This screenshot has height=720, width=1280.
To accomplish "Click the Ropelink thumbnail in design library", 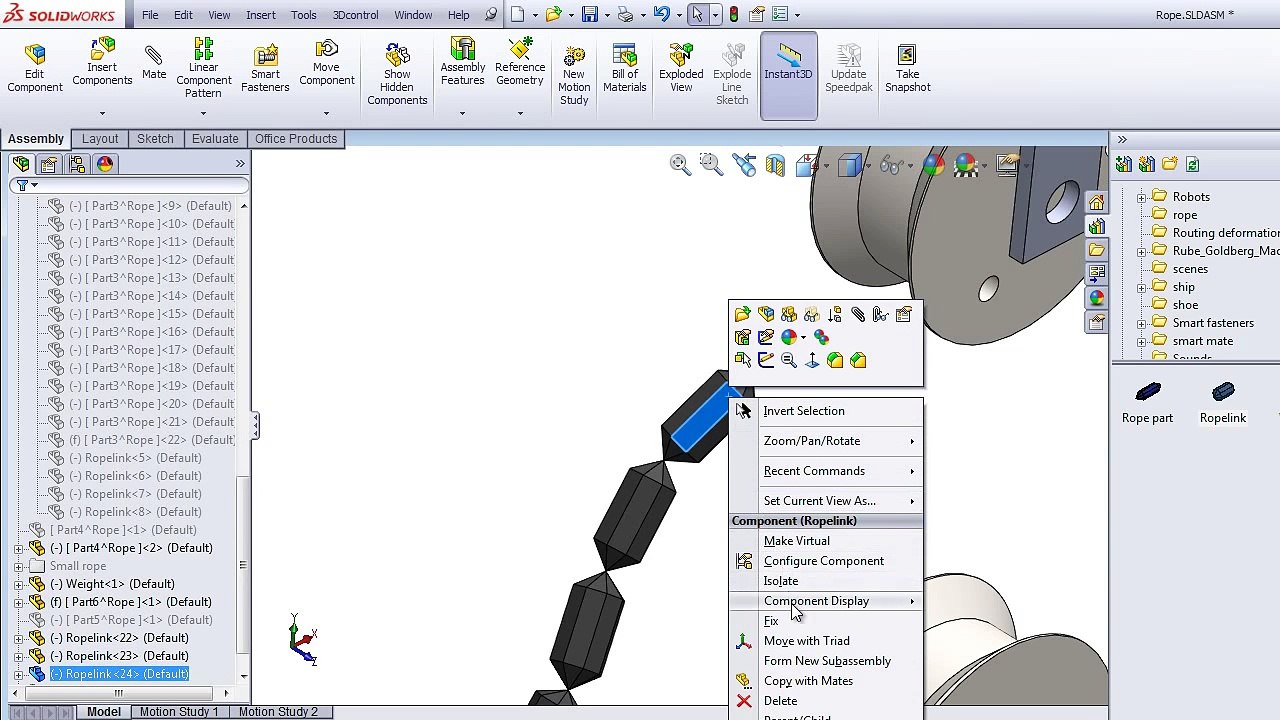I will click(1222, 403).
